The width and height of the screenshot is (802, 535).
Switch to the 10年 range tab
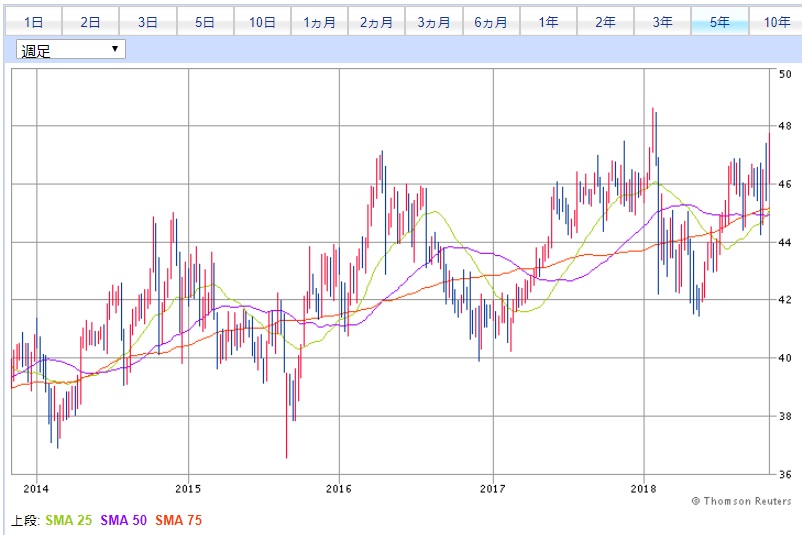coord(776,21)
